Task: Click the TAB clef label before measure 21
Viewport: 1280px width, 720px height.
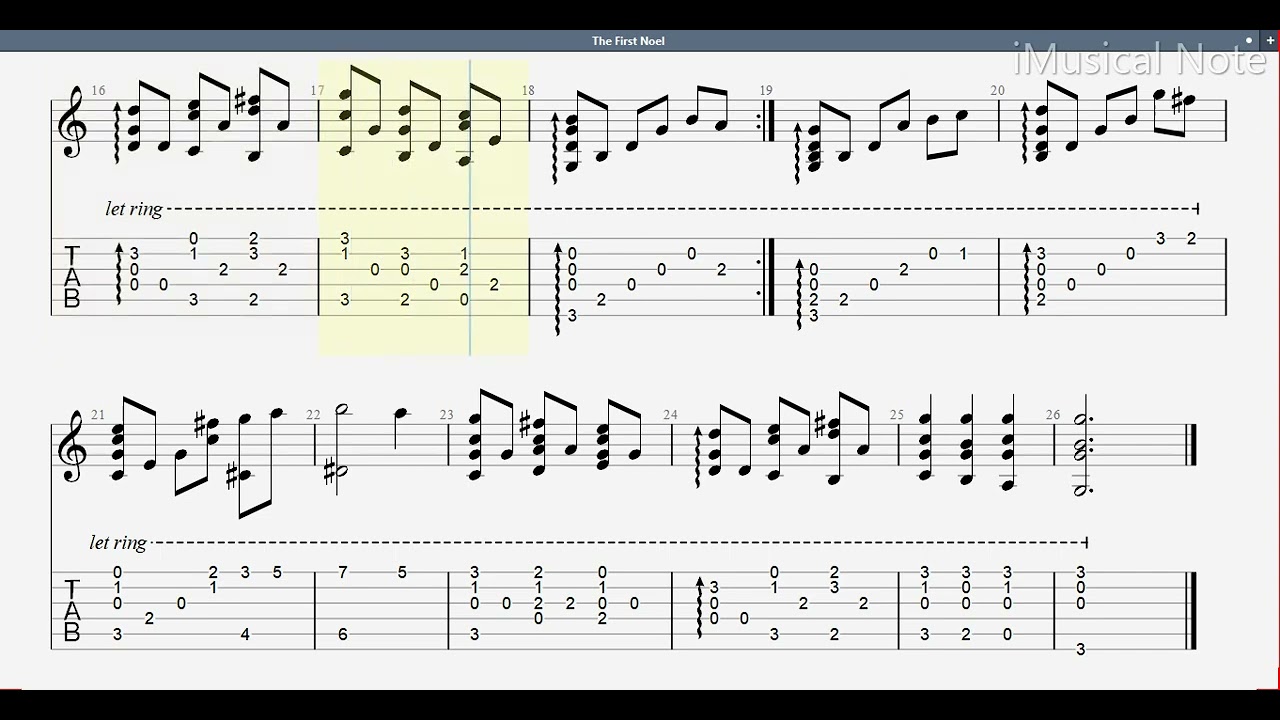Action: 72,609
